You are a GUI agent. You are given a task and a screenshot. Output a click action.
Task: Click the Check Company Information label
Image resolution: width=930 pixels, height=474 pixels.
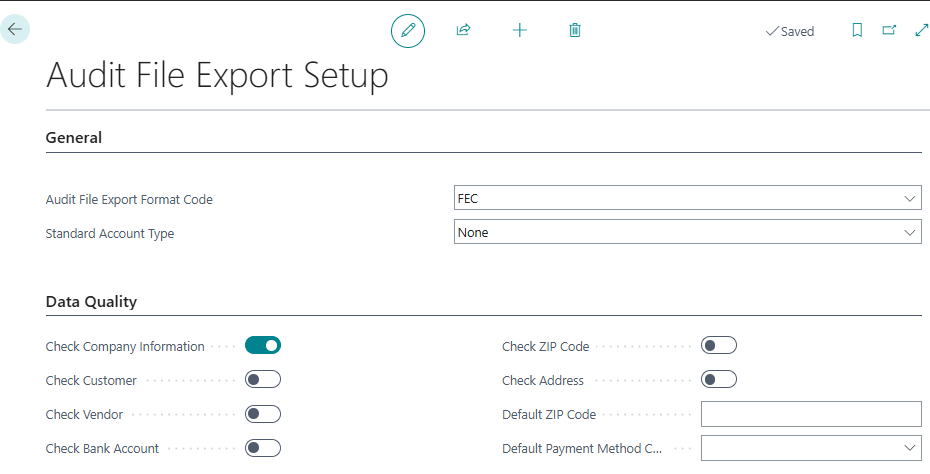coord(125,346)
